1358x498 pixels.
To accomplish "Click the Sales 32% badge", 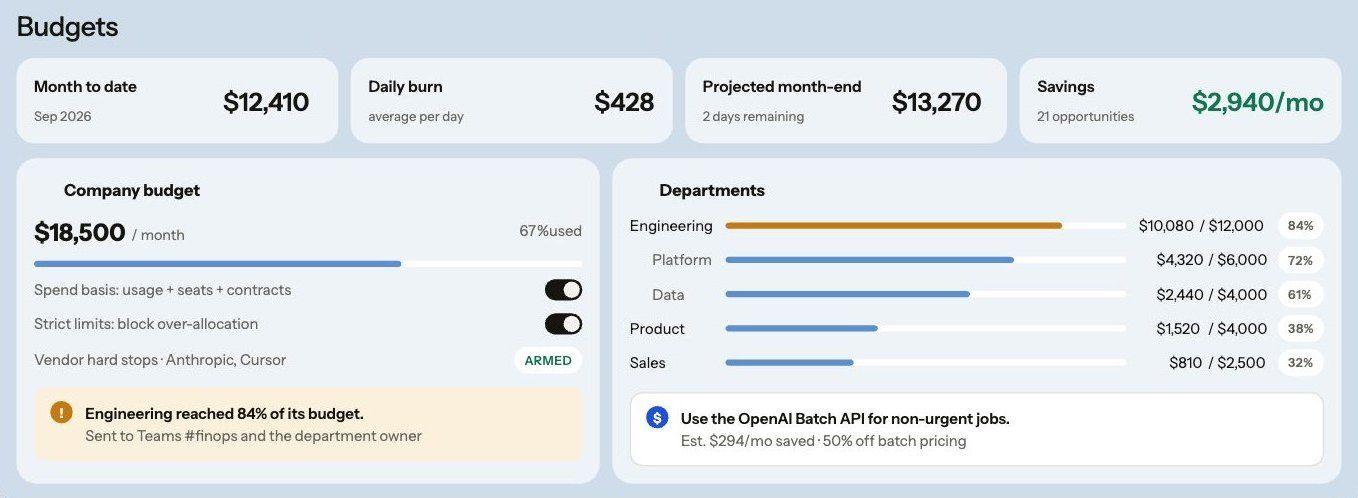I will pyautogui.click(x=1300, y=362).
